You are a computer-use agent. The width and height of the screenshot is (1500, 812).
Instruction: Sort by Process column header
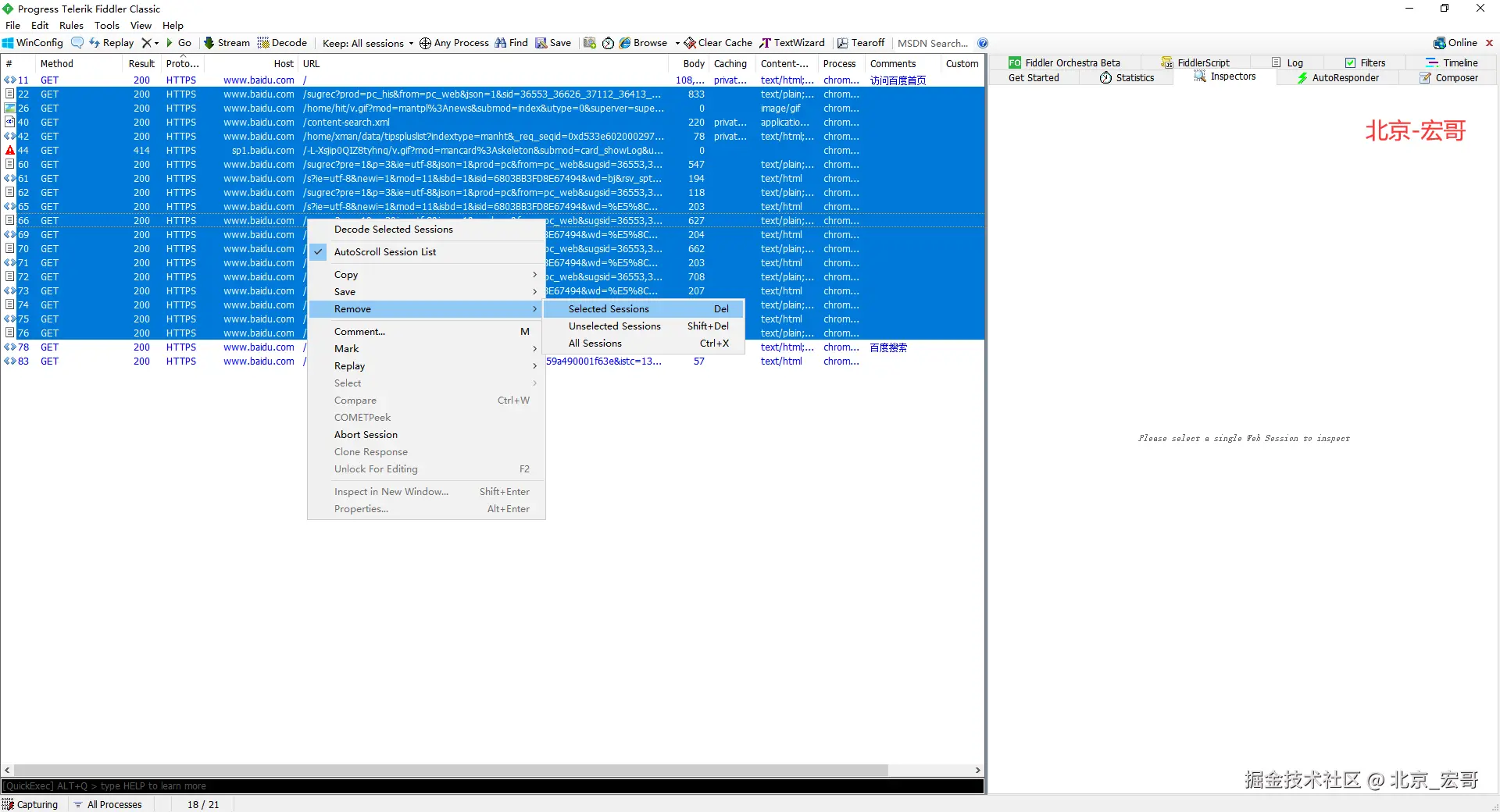(x=840, y=63)
